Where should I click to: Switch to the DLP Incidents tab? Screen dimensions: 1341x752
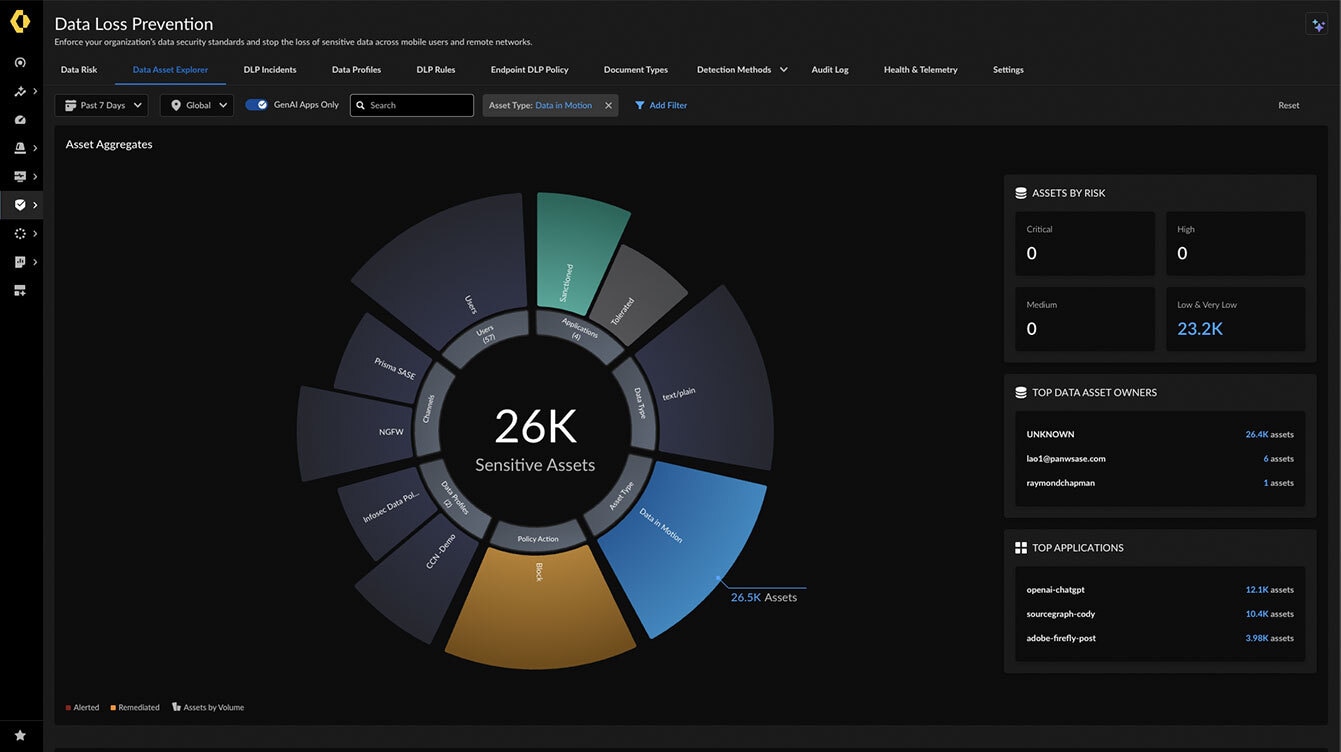(x=270, y=70)
